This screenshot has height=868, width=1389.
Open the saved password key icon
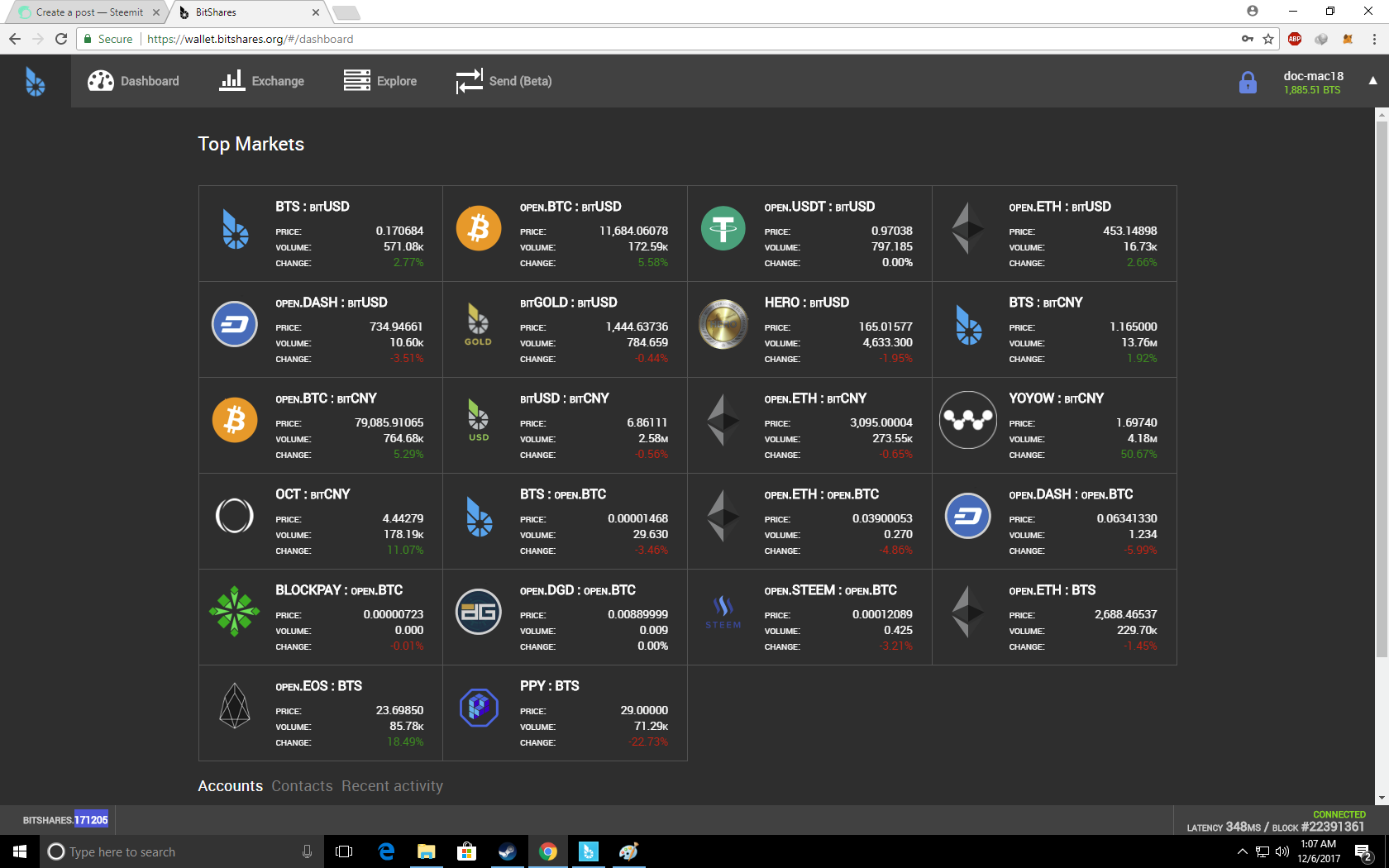tap(1247, 39)
